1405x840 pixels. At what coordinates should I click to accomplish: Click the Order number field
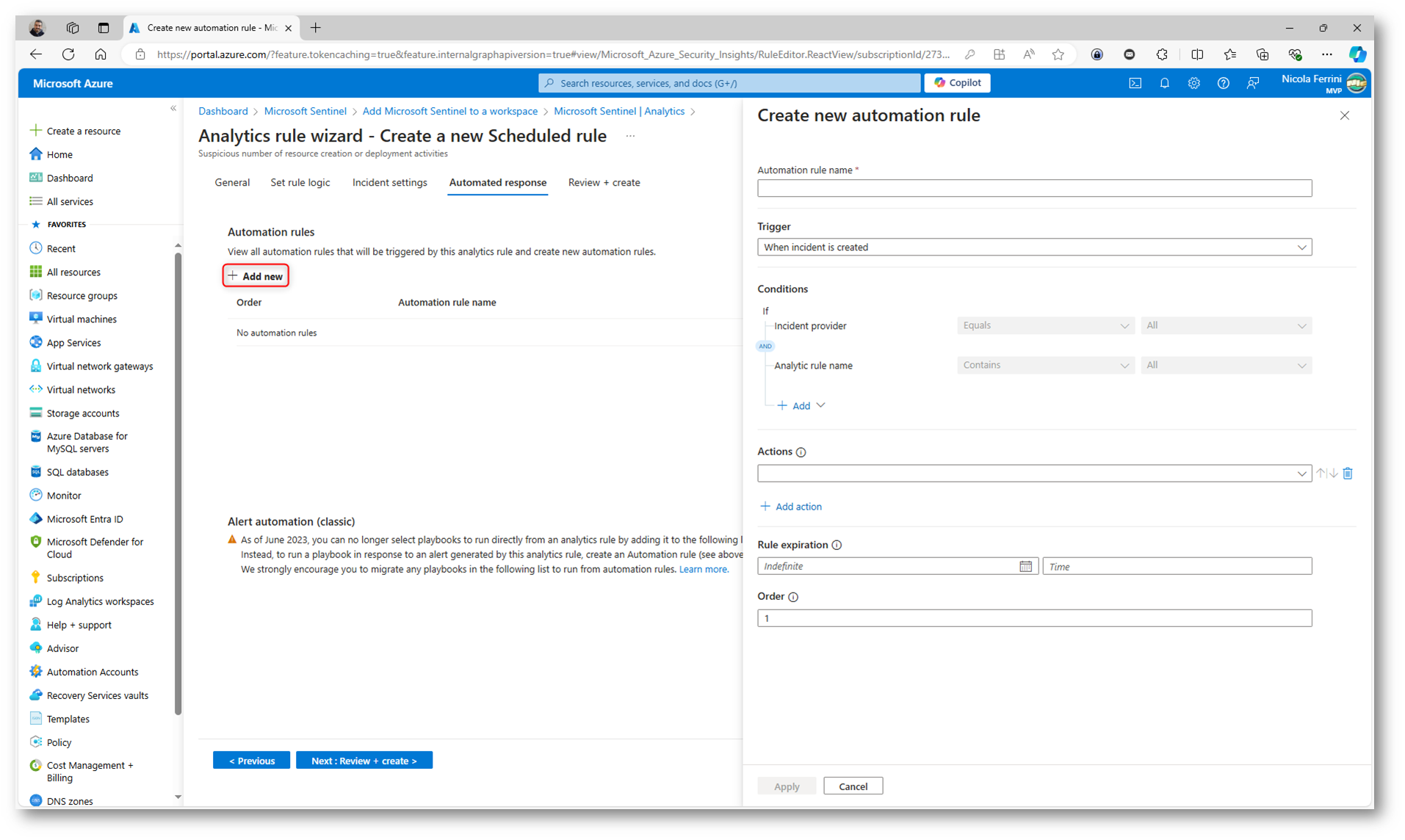click(1034, 618)
